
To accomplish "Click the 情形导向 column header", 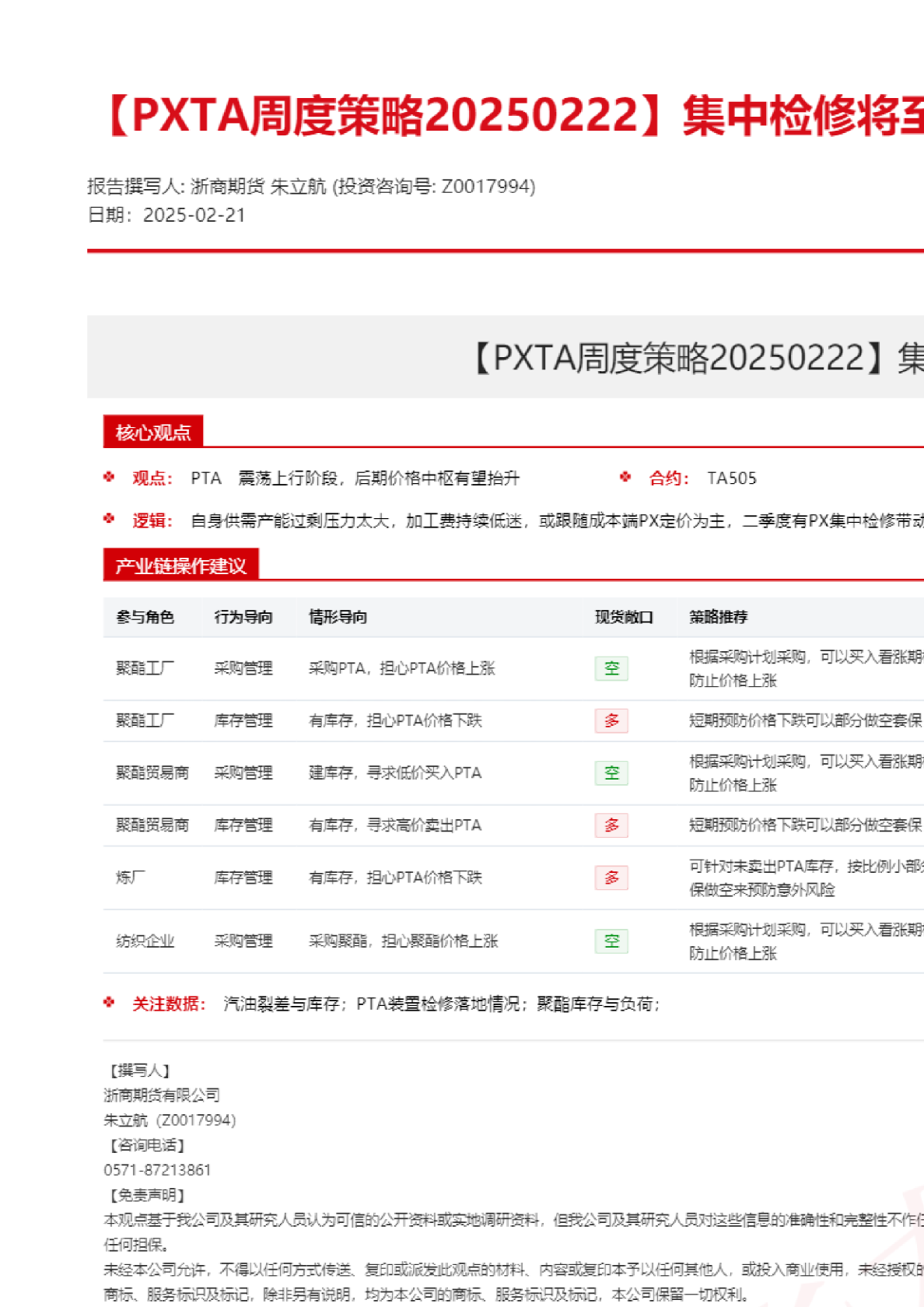I will click(x=338, y=617).
